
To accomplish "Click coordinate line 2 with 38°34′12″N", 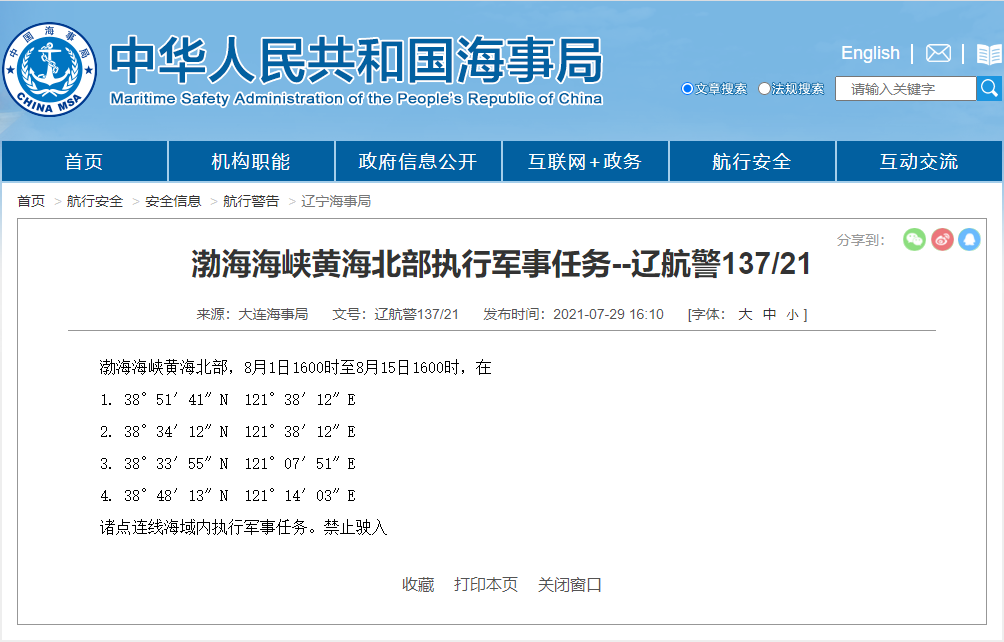I will [x=227, y=431].
